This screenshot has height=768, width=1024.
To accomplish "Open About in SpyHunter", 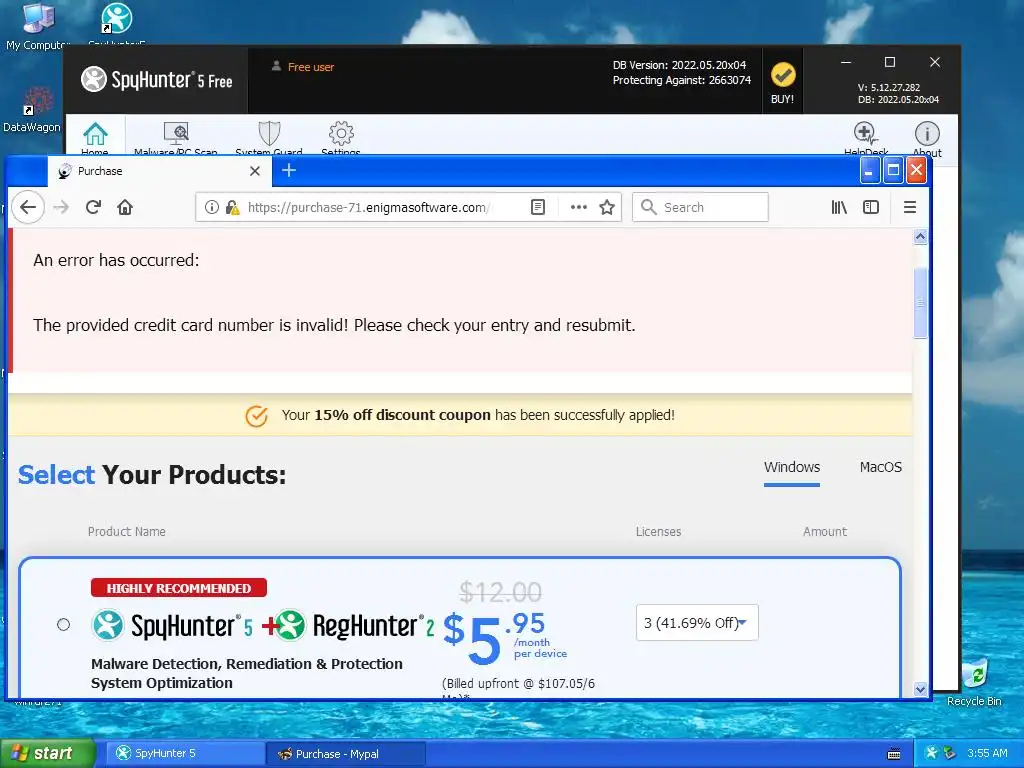I will [x=927, y=139].
